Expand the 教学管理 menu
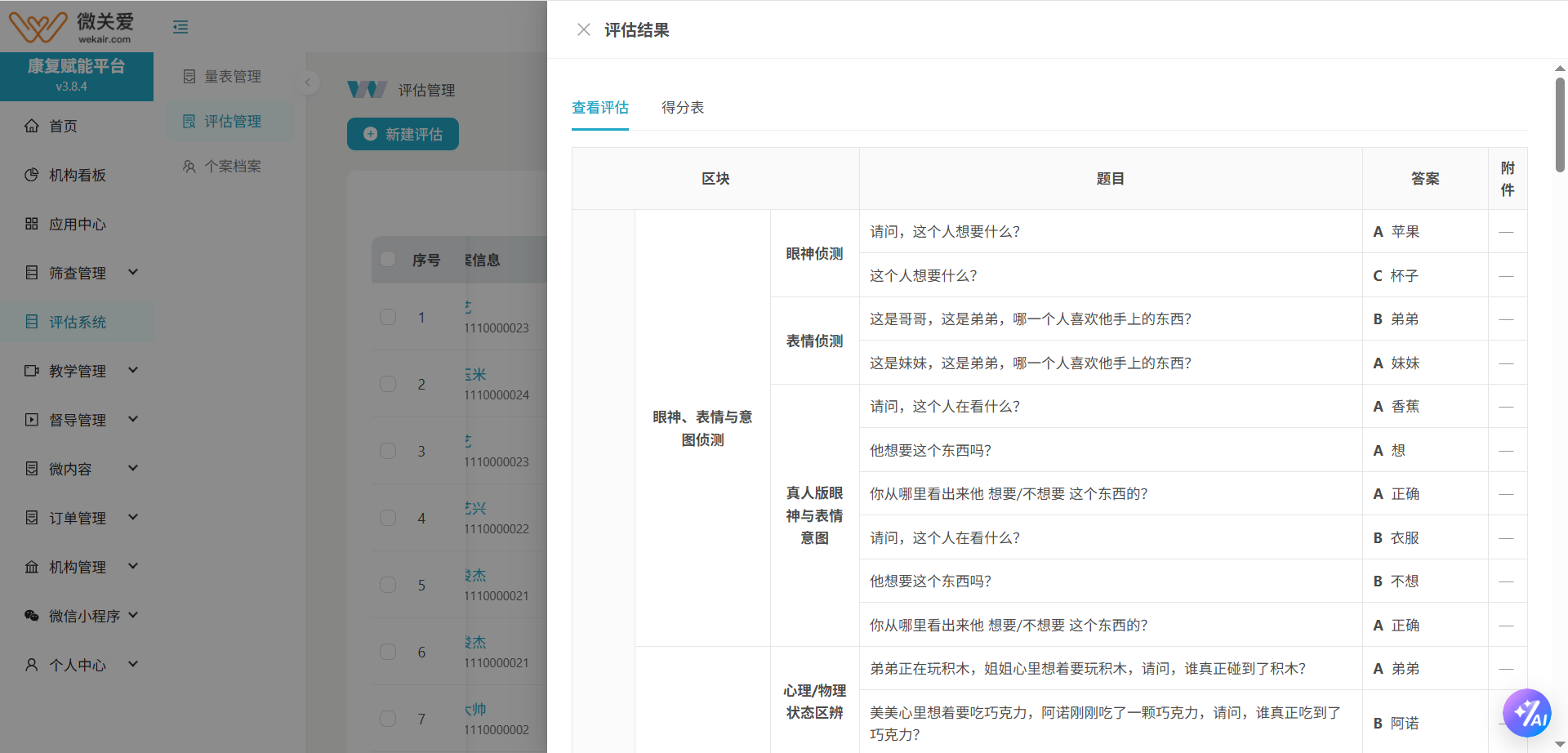Screen dimensions: 1568x753 76,370
